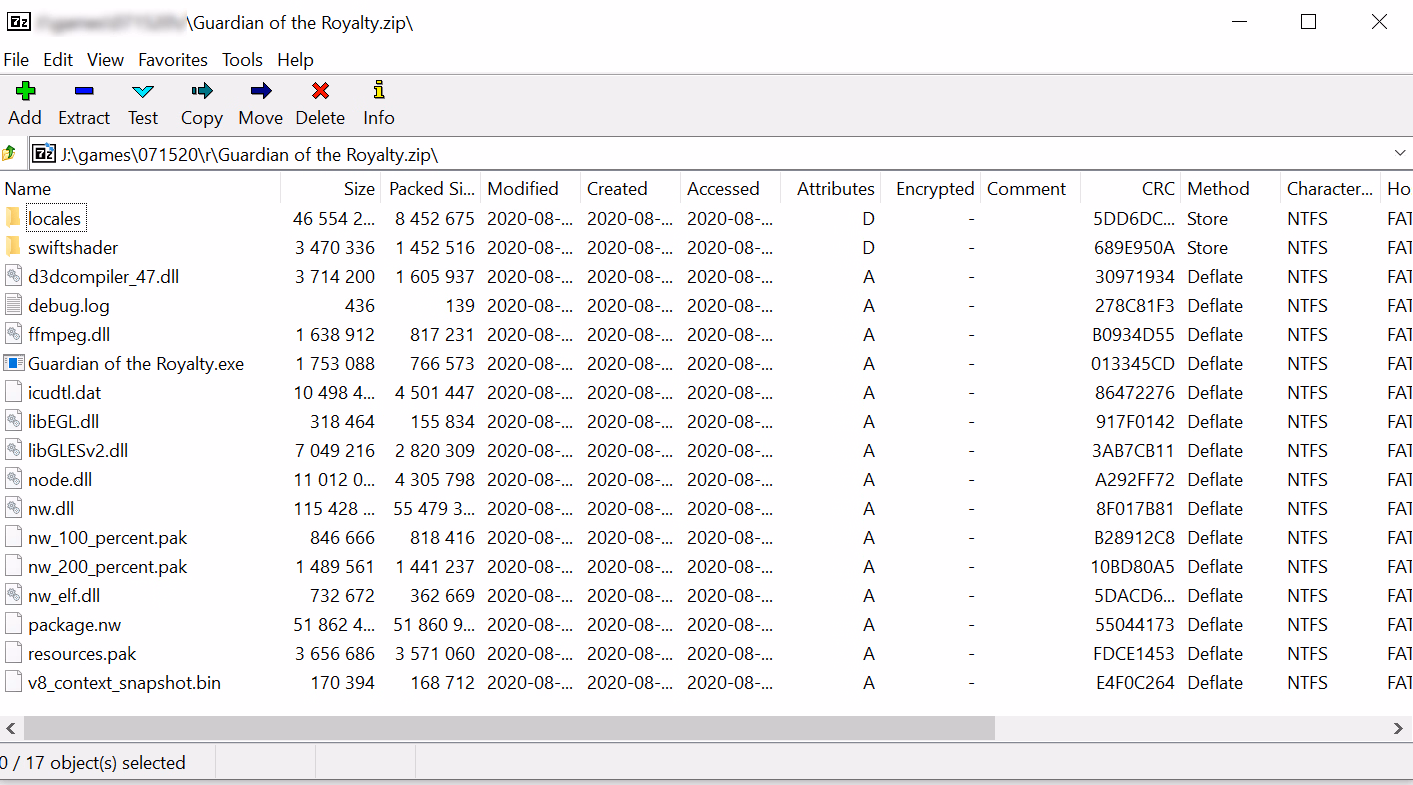The image size is (1413, 785).
Task: Select the nw.dll file icon
Action: 13,508
